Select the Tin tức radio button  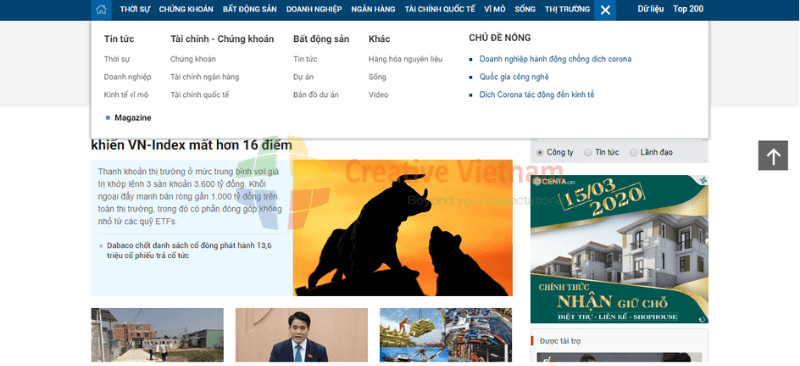tap(588, 153)
